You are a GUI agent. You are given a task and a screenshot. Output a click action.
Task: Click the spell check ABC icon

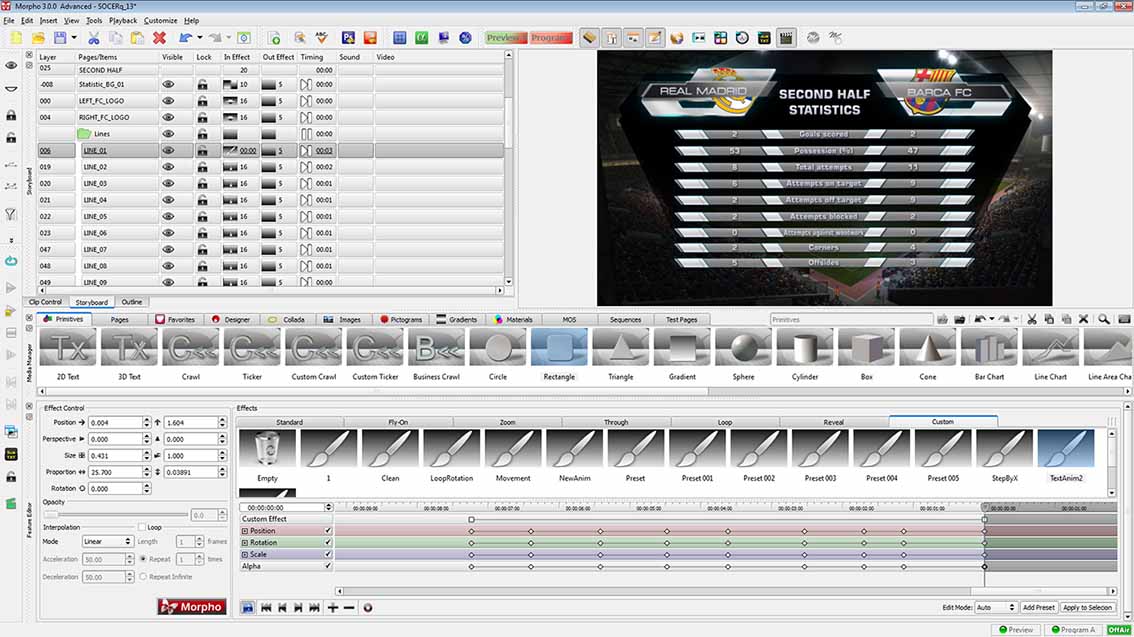coord(322,38)
